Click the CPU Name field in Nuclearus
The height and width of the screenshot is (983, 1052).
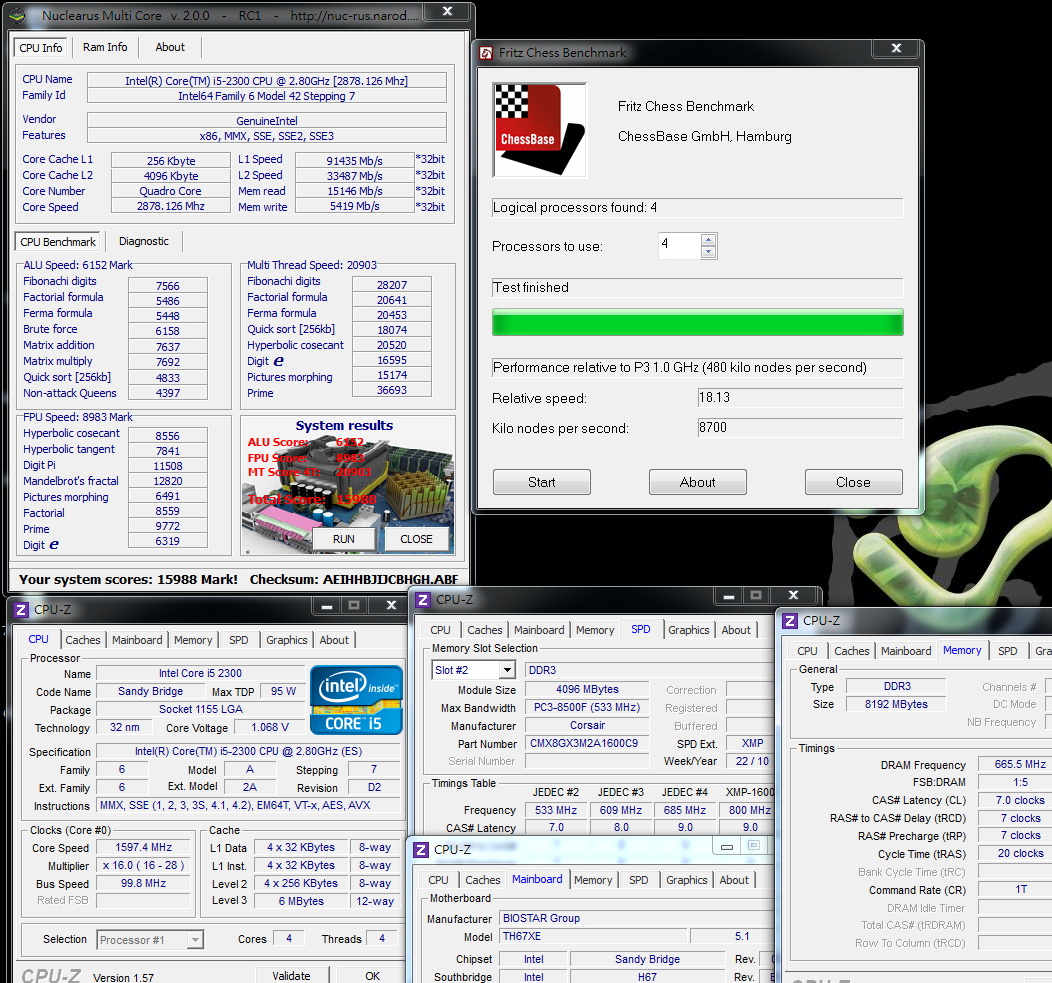tap(266, 81)
